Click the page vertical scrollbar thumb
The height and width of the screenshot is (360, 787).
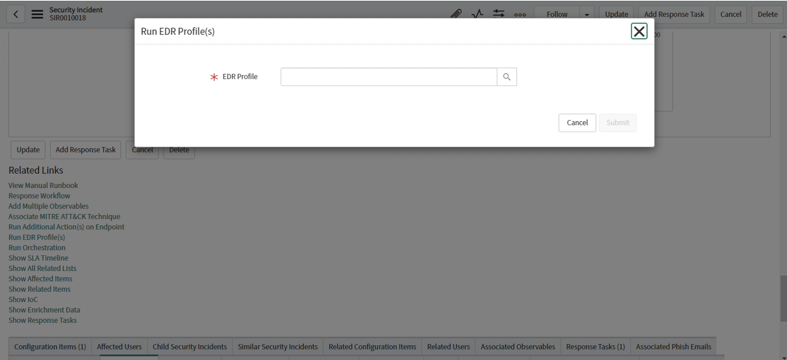pos(783,298)
